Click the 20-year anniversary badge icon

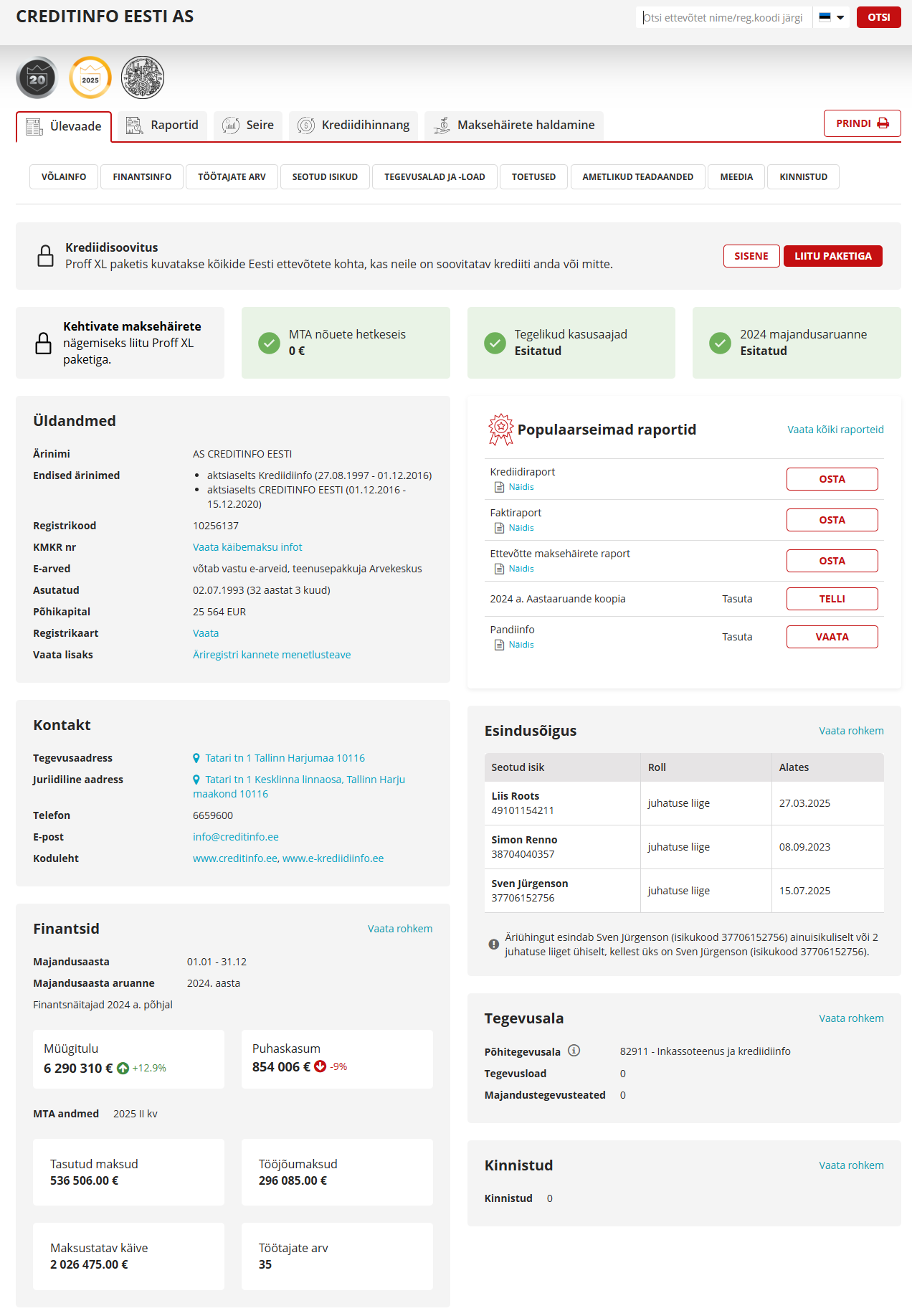(x=37, y=77)
